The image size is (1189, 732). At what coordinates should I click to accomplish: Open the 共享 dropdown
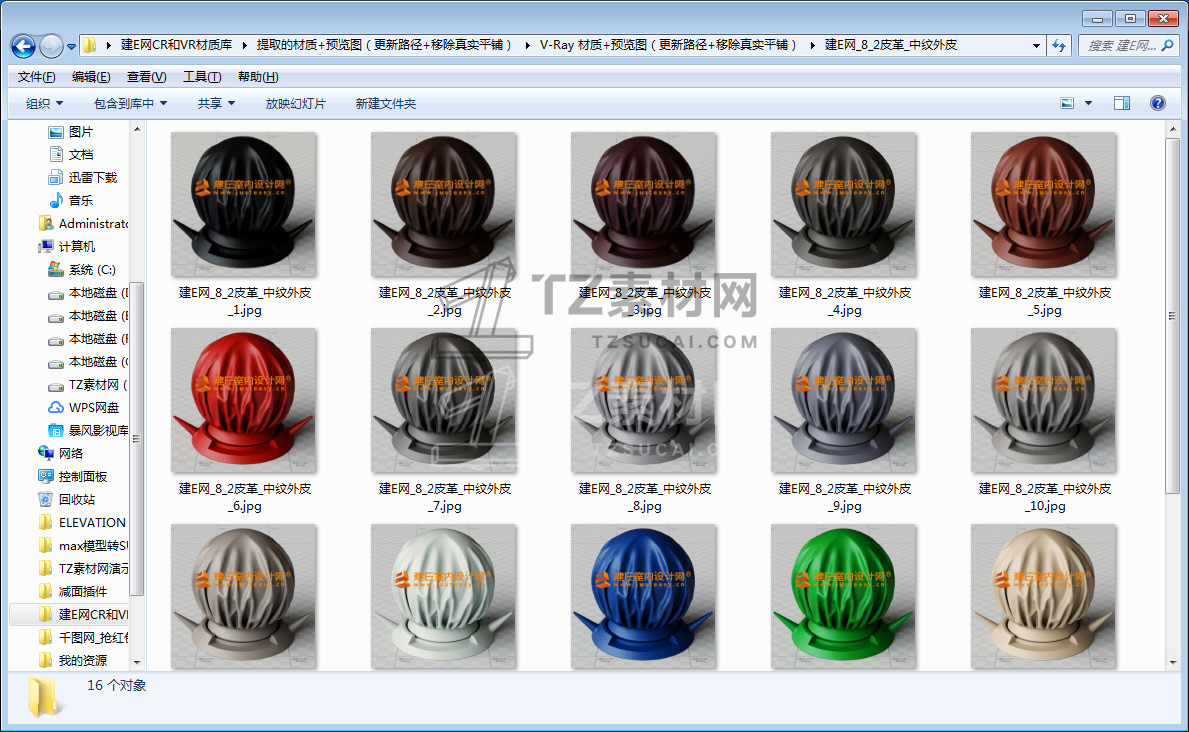(x=216, y=104)
